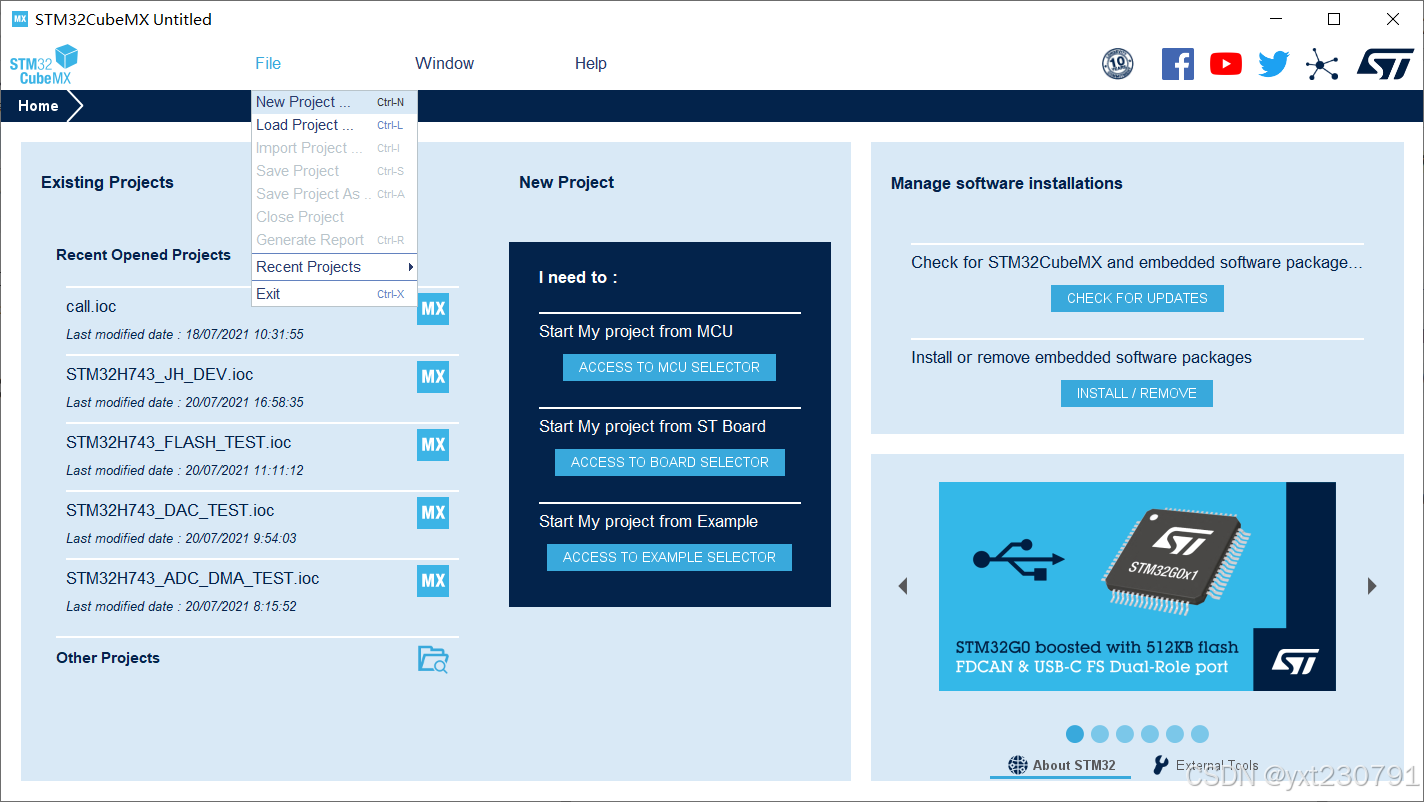Click the ST logo in the header

pyautogui.click(x=1385, y=63)
